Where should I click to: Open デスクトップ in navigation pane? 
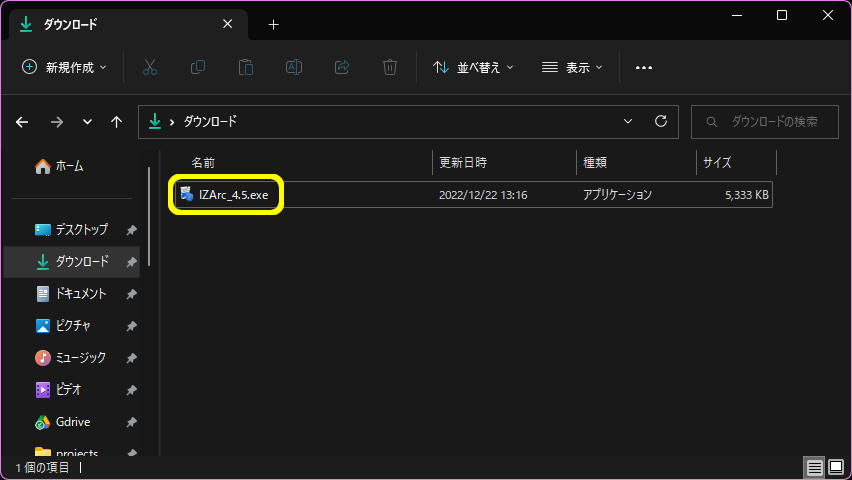(71, 229)
